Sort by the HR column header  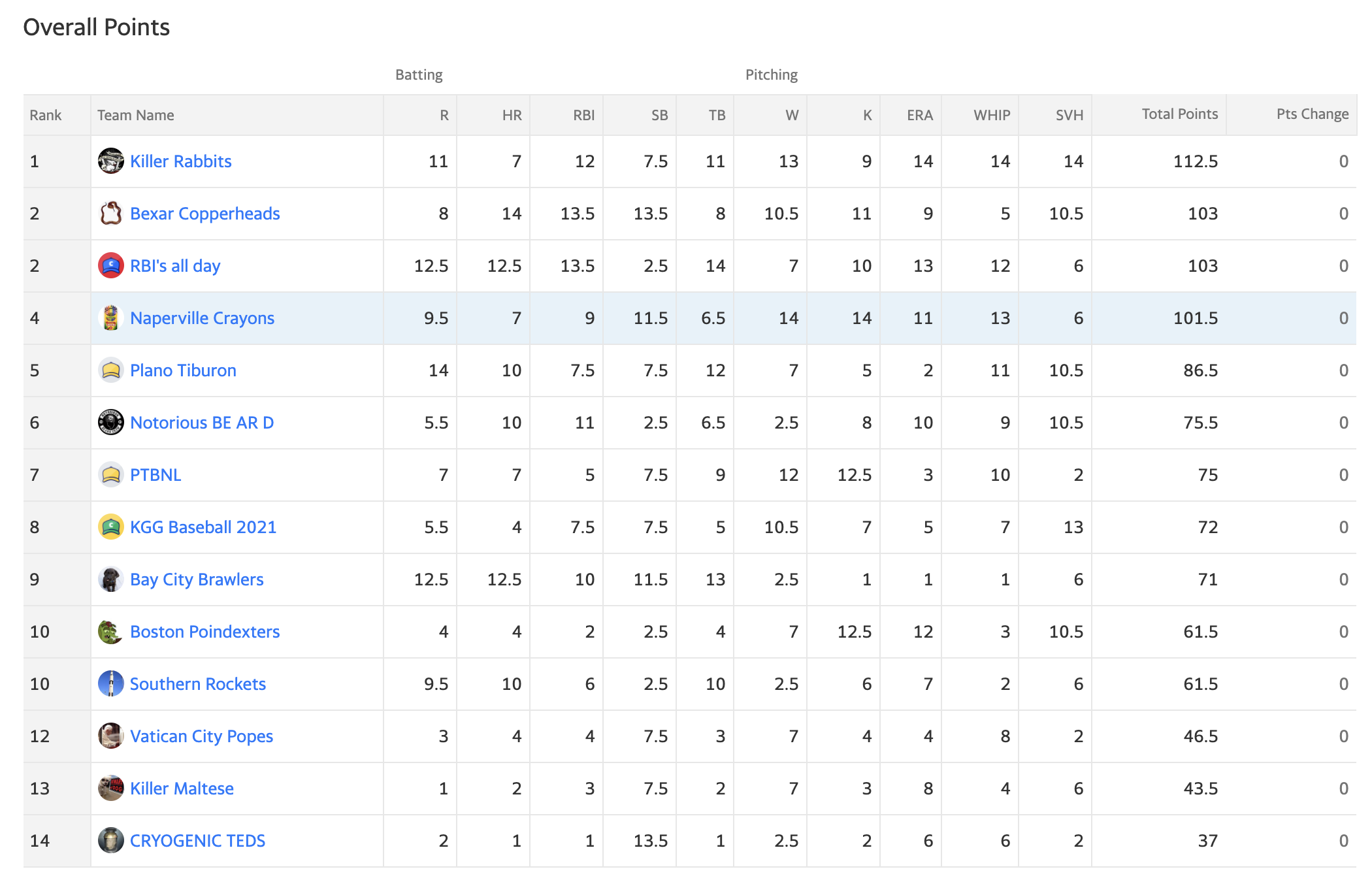coord(512,116)
